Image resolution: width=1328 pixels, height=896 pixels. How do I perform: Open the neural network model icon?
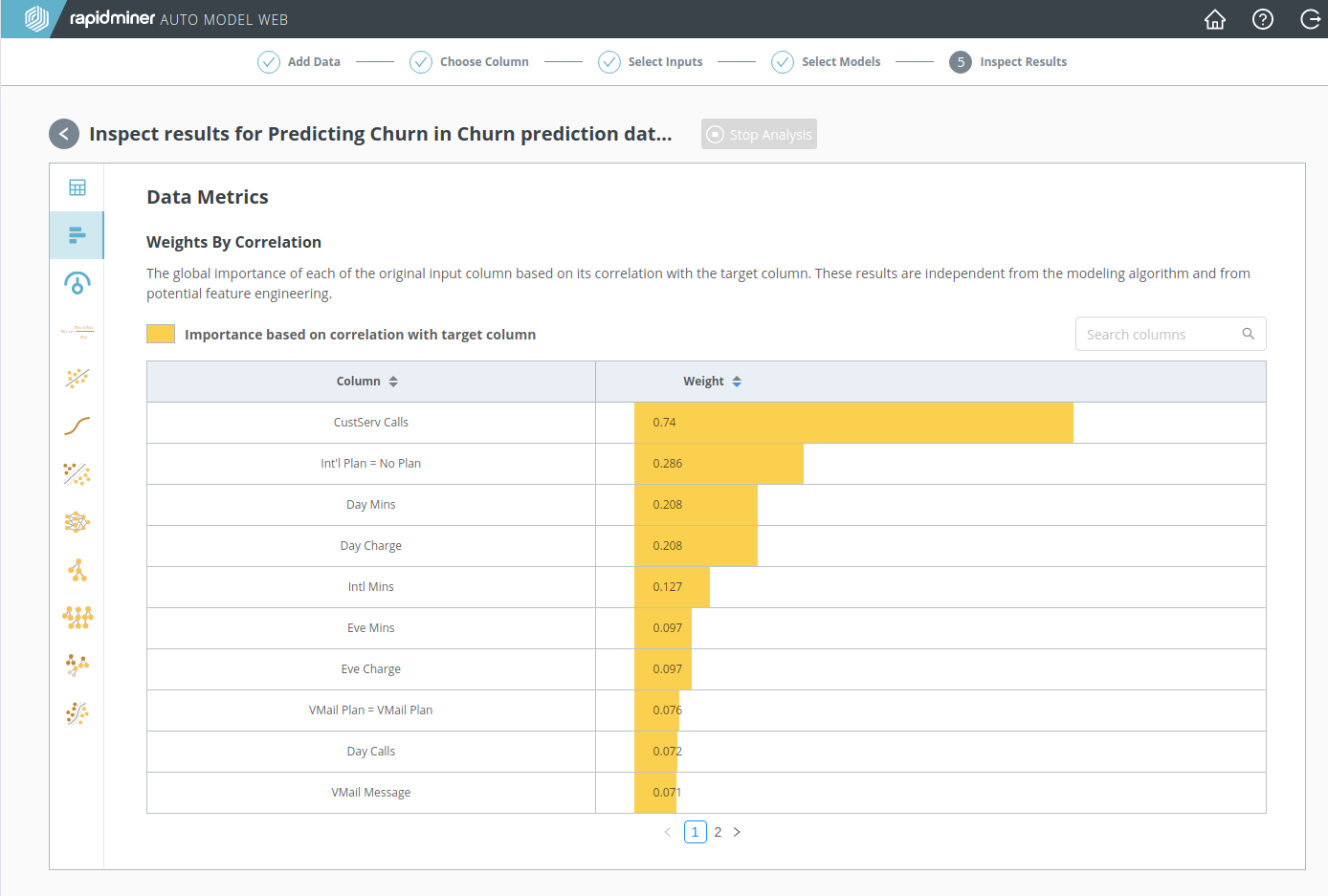pyautogui.click(x=77, y=522)
